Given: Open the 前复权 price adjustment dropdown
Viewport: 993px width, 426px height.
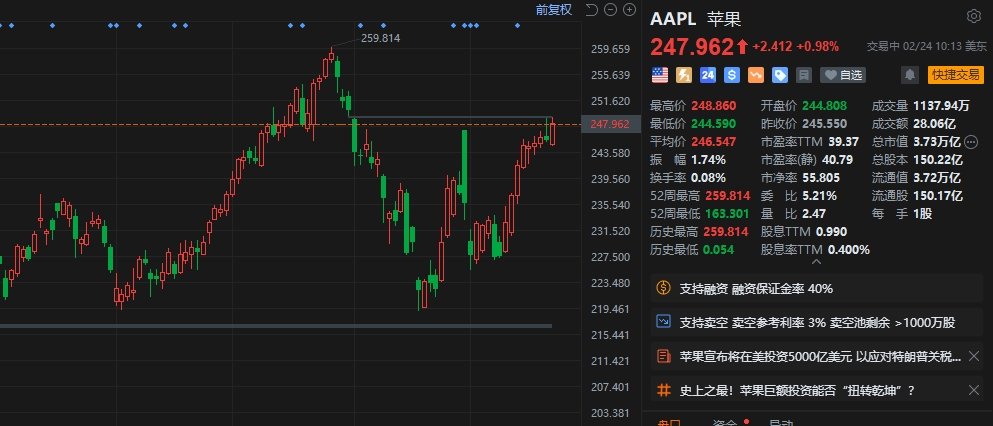Looking at the screenshot, I should 553,9.
